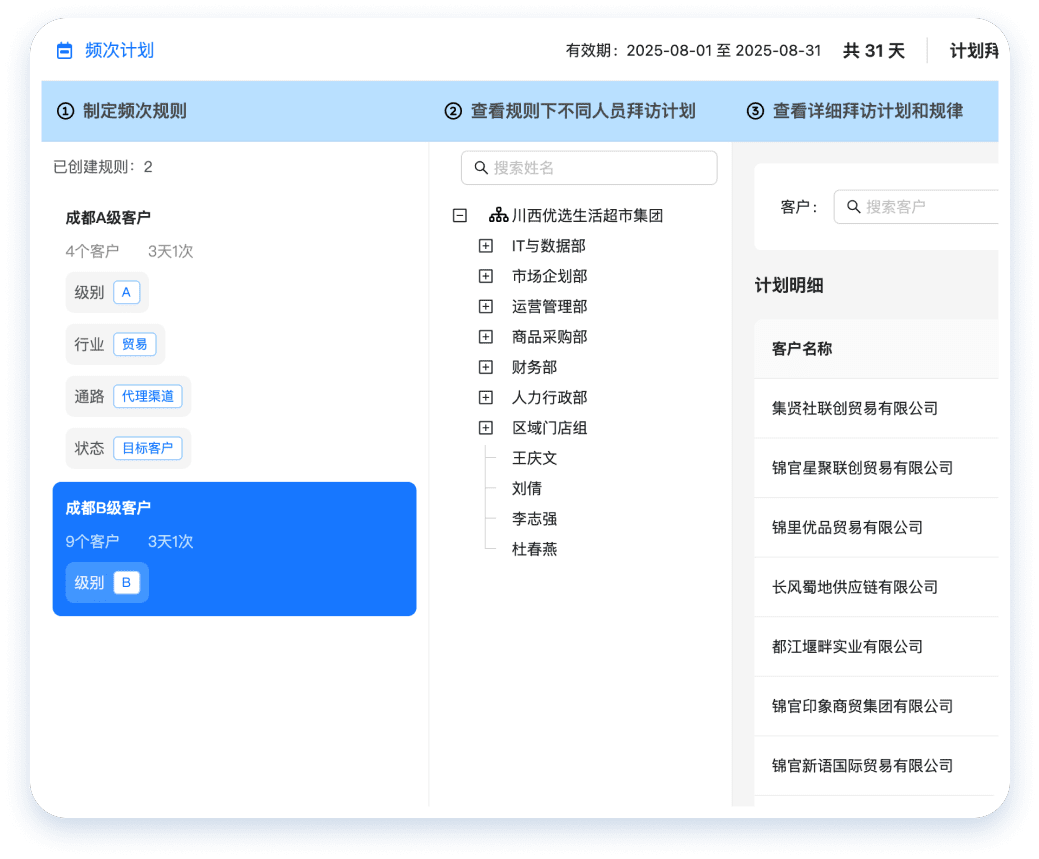Collapse the 川西优选生活超市集团 root node

tap(459, 214)
